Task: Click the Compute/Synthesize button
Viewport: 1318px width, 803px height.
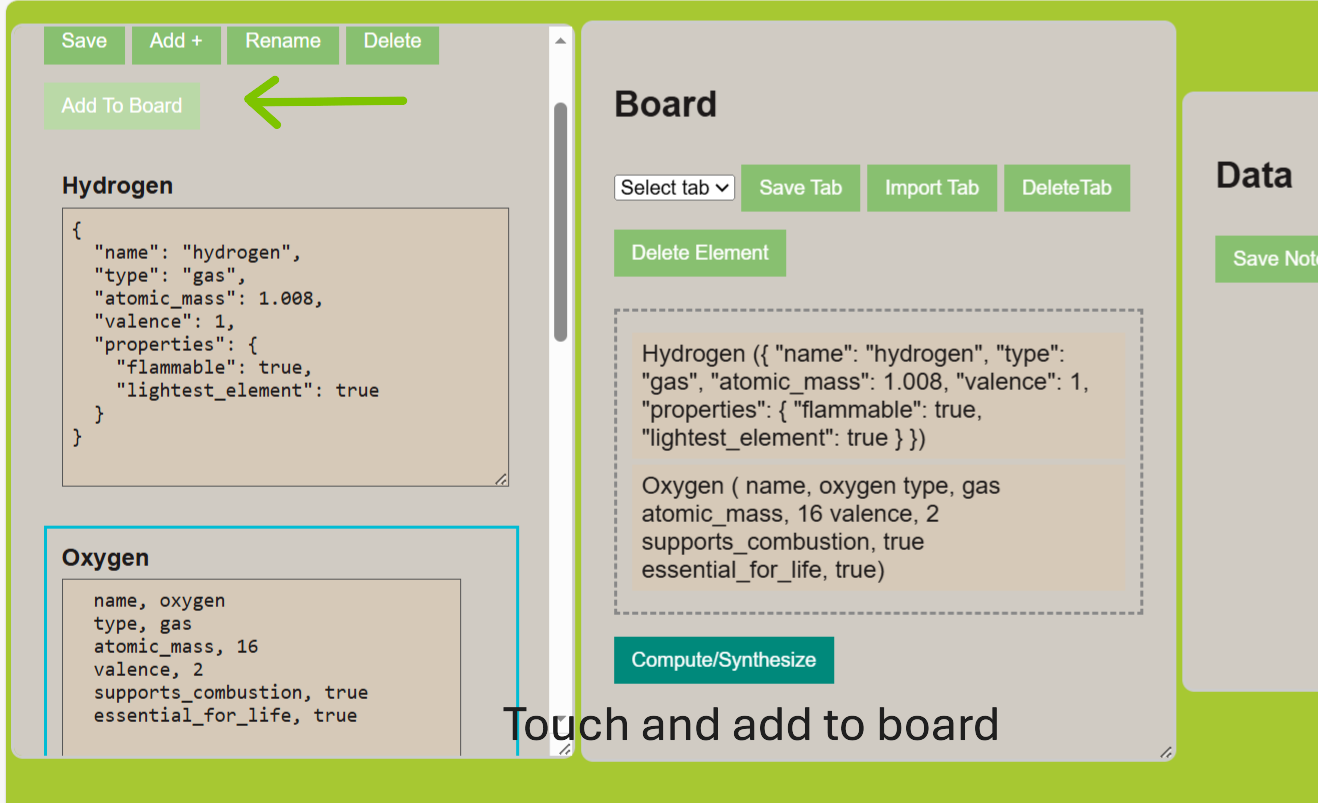Action: pos(723,660)
